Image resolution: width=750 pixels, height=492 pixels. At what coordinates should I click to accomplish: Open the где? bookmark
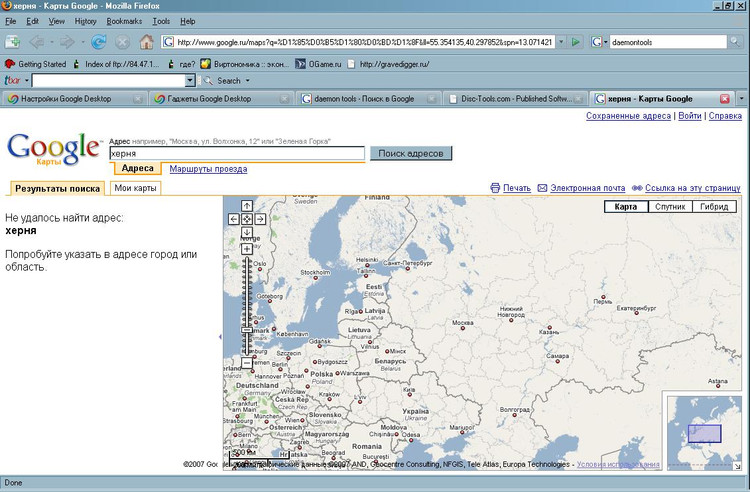click(181, 64)
